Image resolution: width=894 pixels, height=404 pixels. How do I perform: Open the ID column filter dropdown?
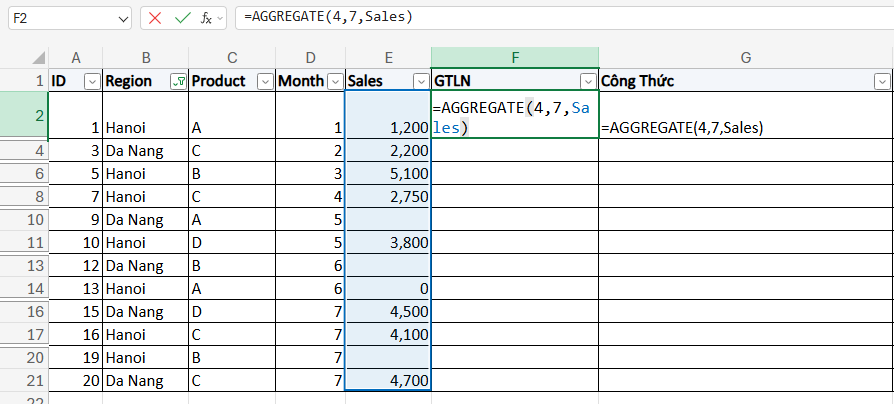pos(92,81)
